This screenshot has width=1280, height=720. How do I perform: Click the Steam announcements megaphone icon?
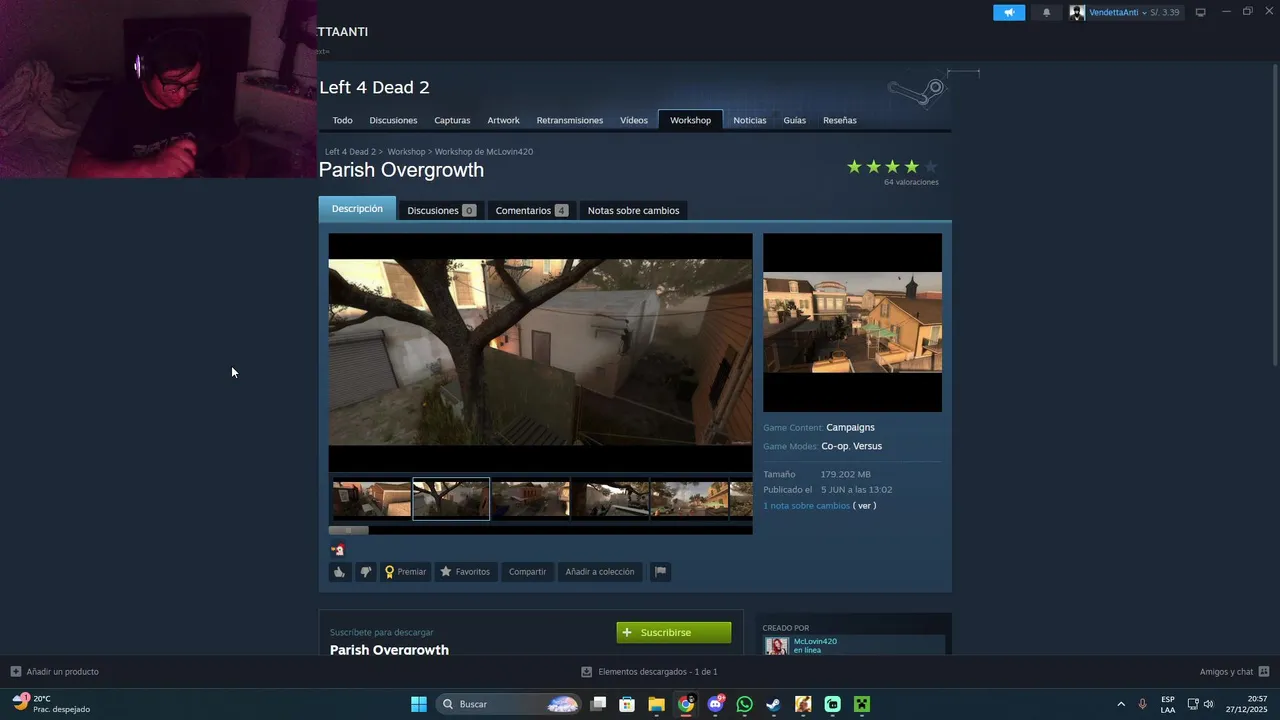[x=1009, y=12]
